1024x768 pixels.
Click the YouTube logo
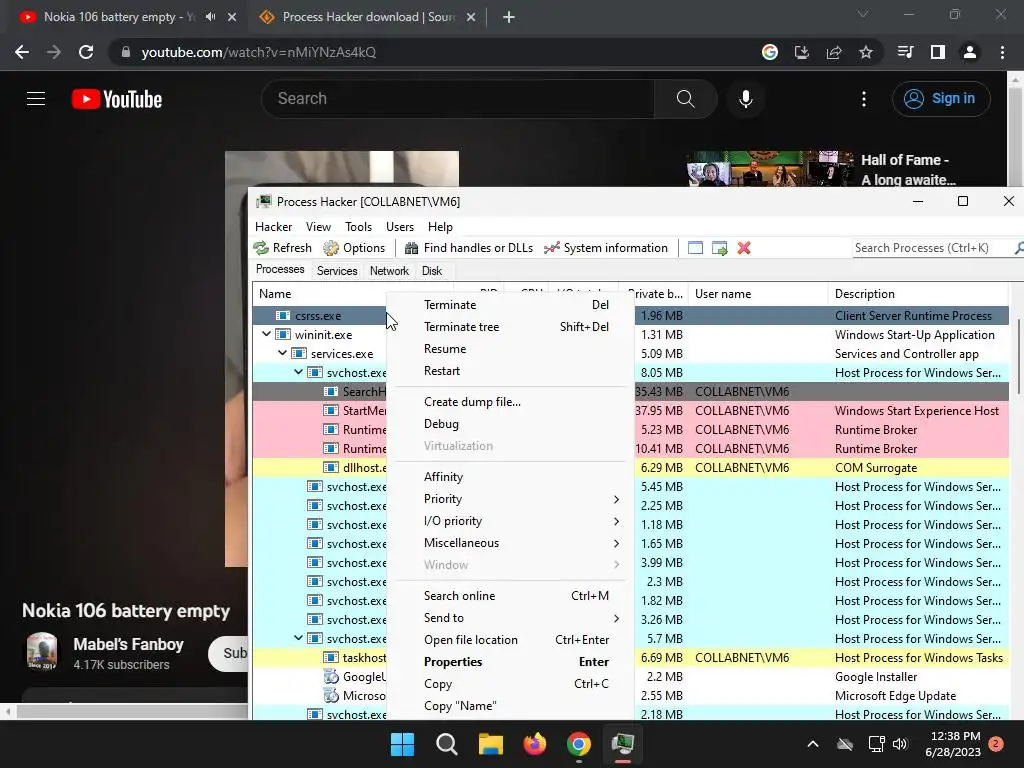(117, 99)
